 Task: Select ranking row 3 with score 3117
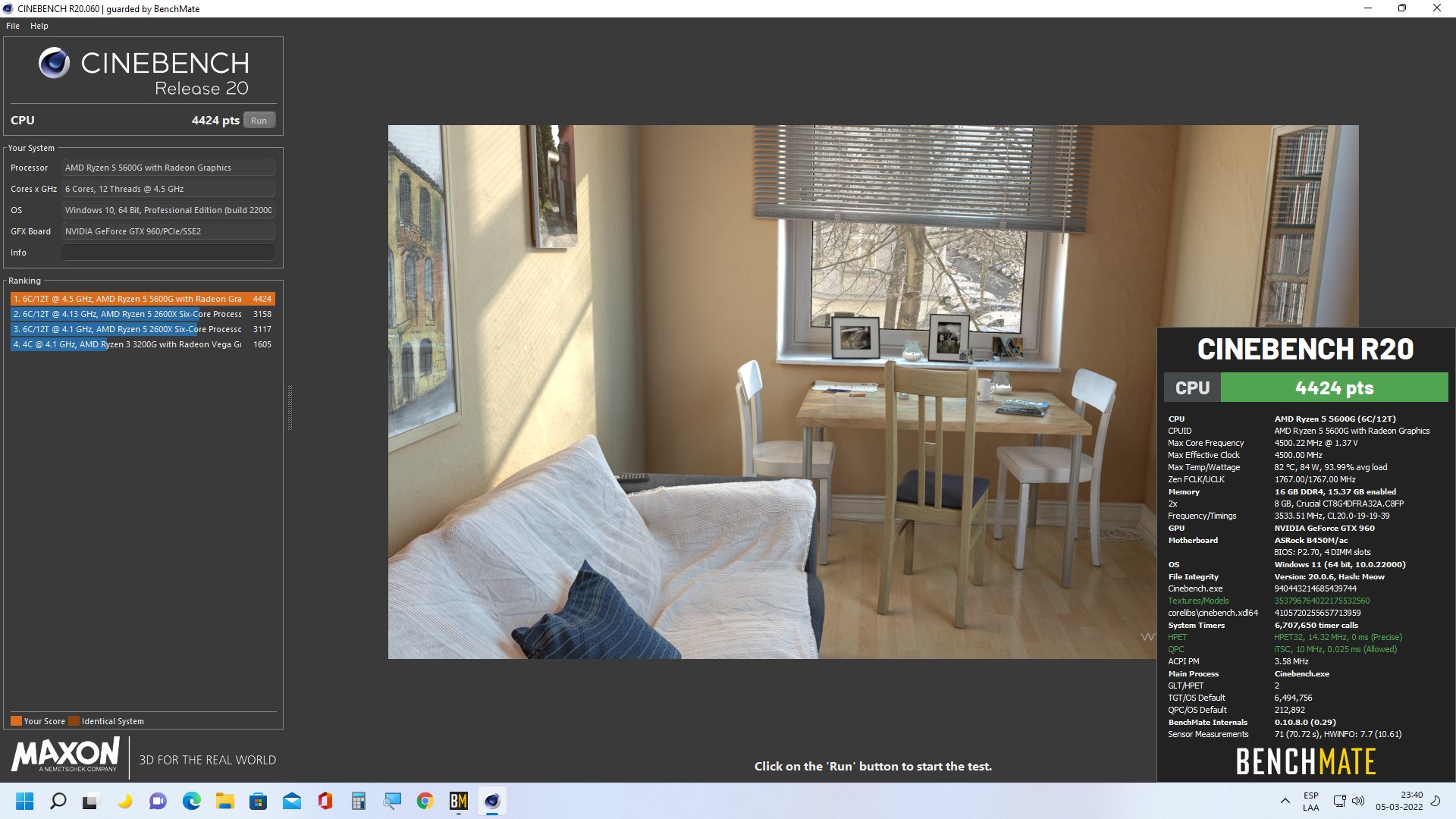pos(143,329)
